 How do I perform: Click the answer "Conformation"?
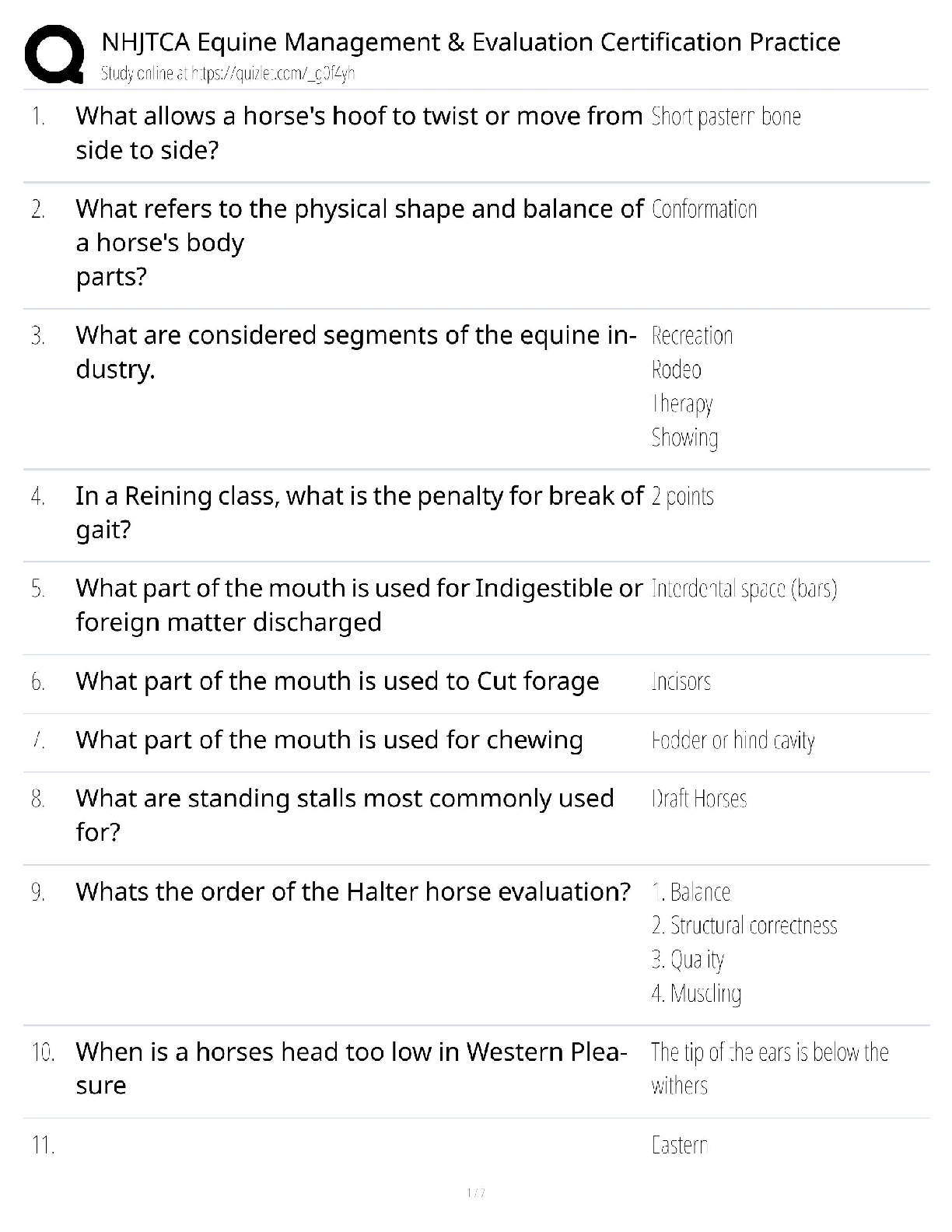point(704,209)
